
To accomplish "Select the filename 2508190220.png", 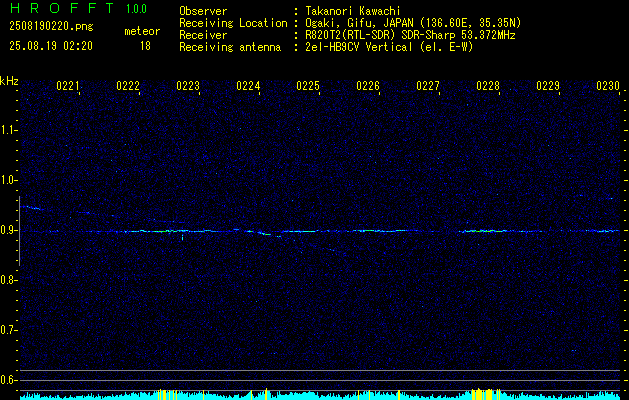I will coord(51,27).
